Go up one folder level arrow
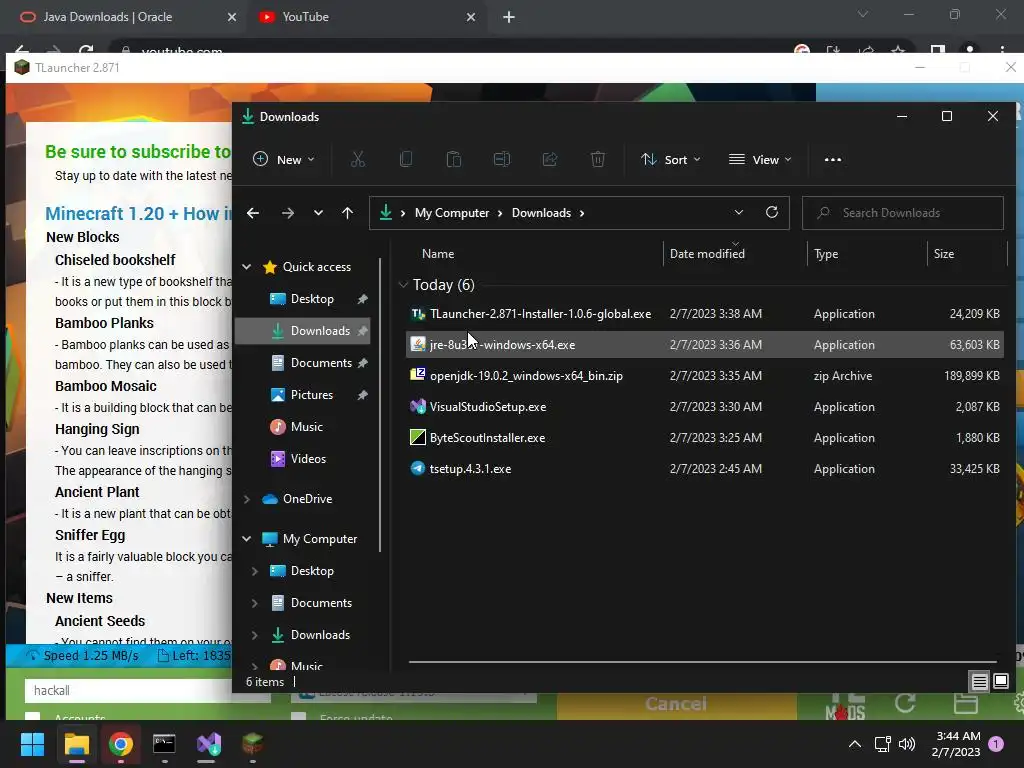 (347, 213)
